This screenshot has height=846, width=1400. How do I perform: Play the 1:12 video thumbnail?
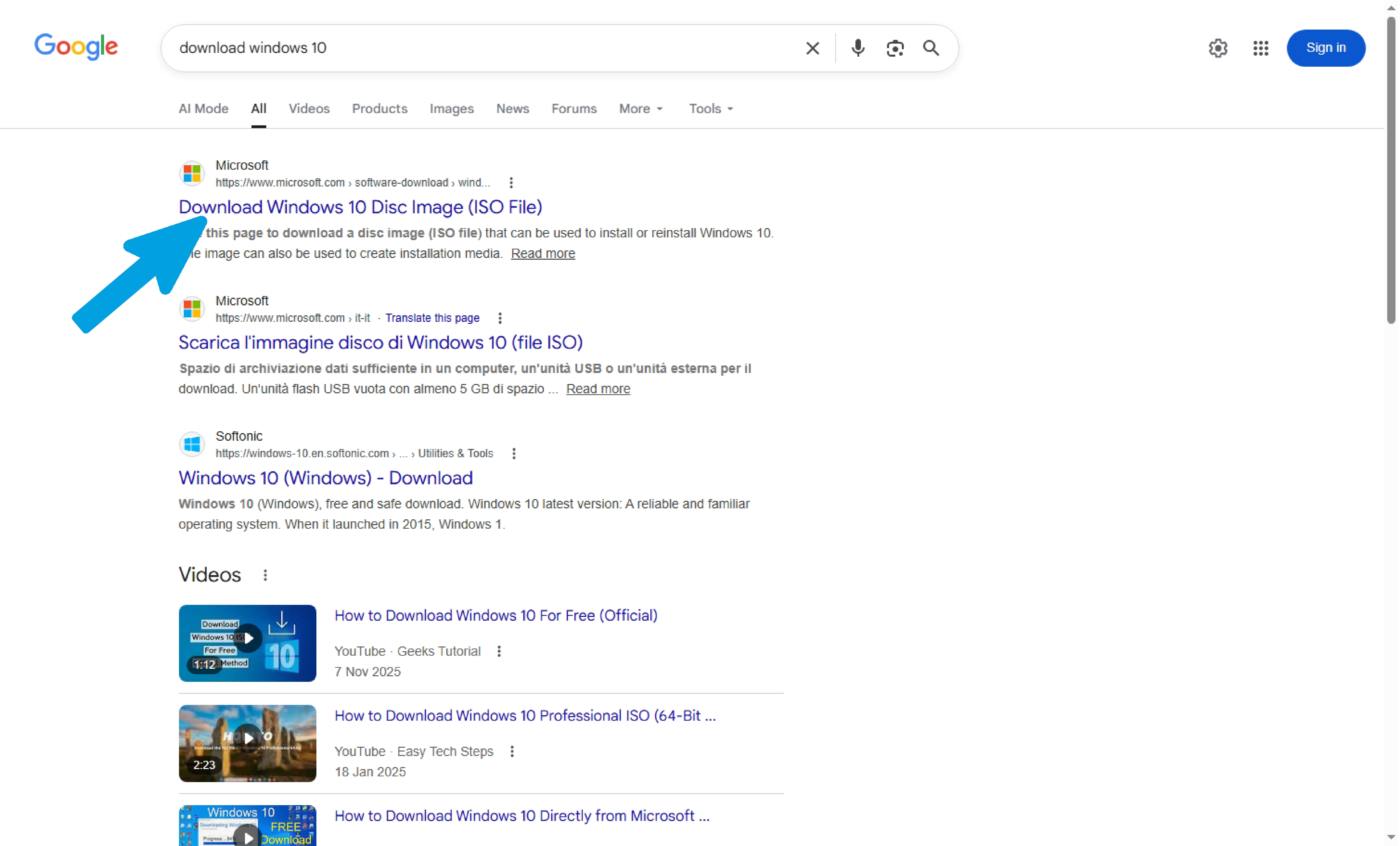(x=247, y=643)
